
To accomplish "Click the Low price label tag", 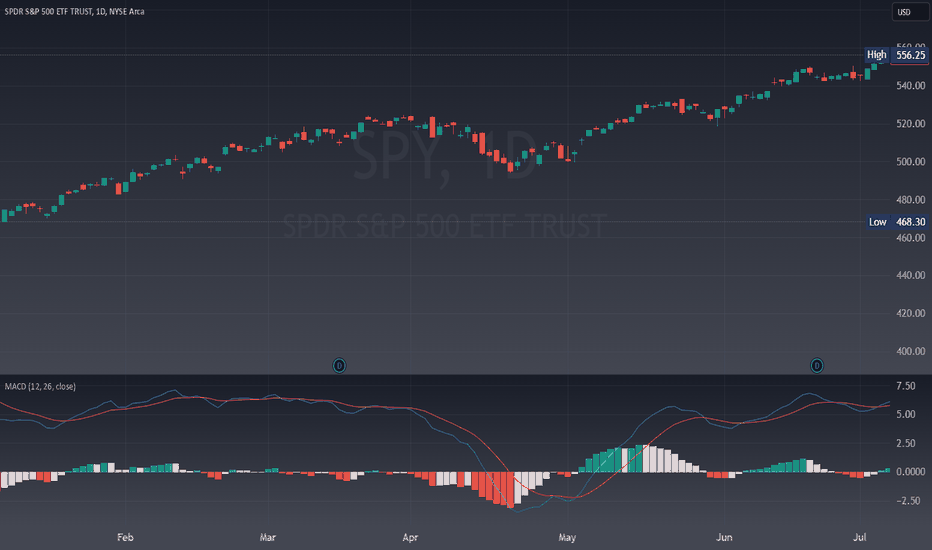I will (877, 222).
